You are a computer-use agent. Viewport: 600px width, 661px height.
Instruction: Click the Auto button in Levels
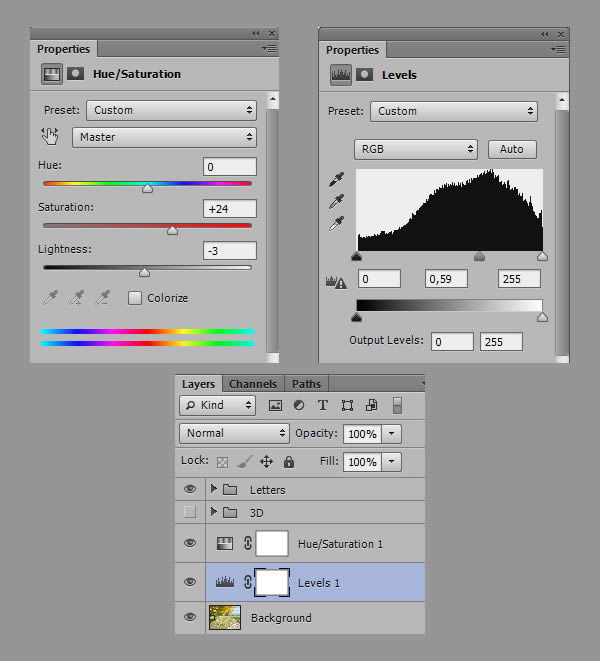point(511,149)
